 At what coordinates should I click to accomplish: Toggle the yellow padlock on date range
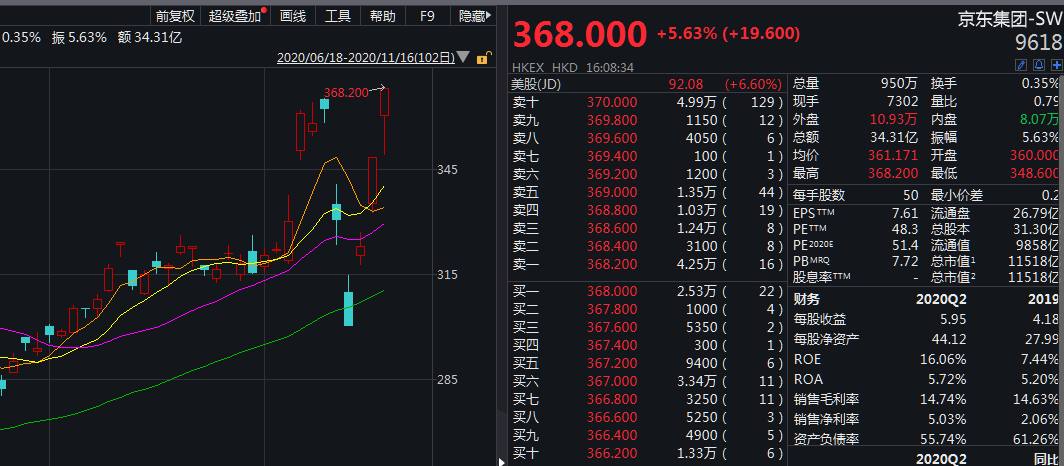pyautogui.click(x=482, y=58)
